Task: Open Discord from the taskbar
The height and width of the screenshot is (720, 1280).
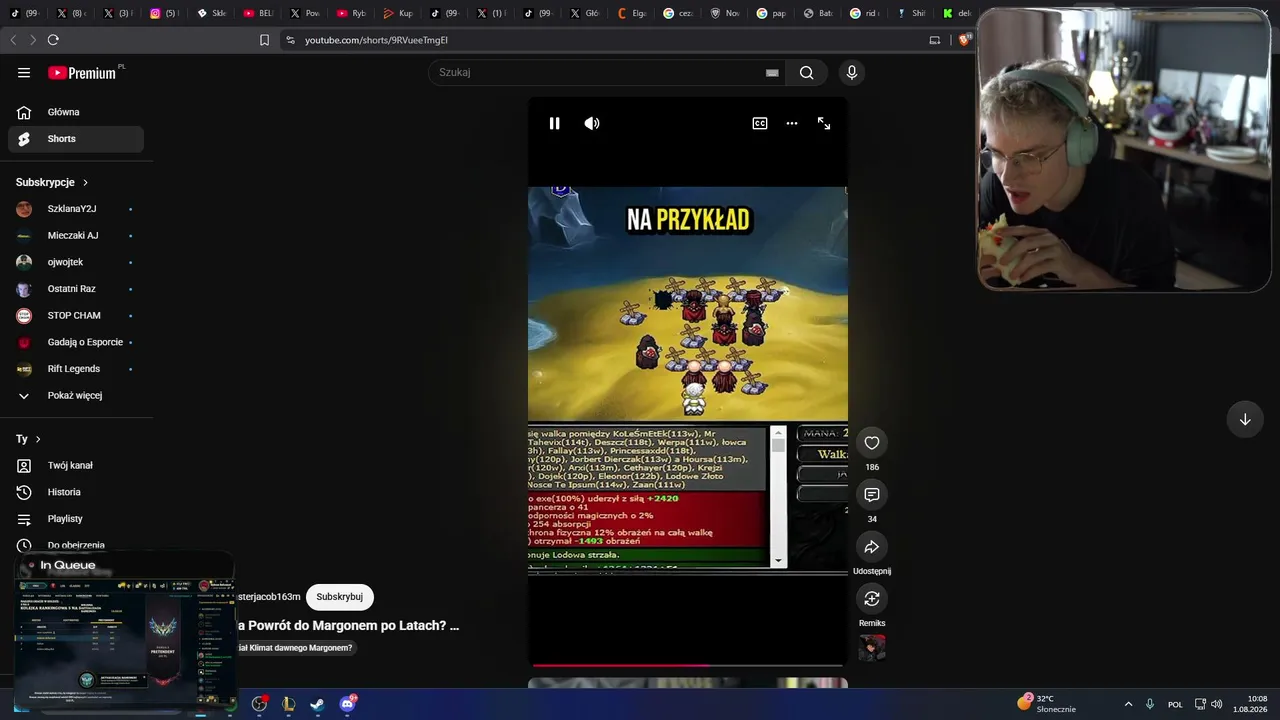Action: [347, 704]
